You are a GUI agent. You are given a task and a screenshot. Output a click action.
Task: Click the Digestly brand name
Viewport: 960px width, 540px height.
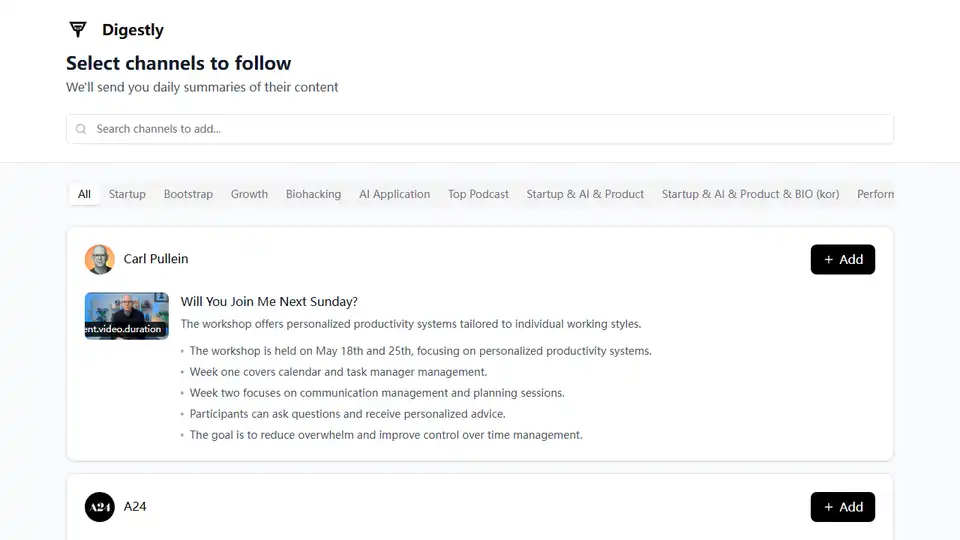pyautogui.click(x=133, y=29)
